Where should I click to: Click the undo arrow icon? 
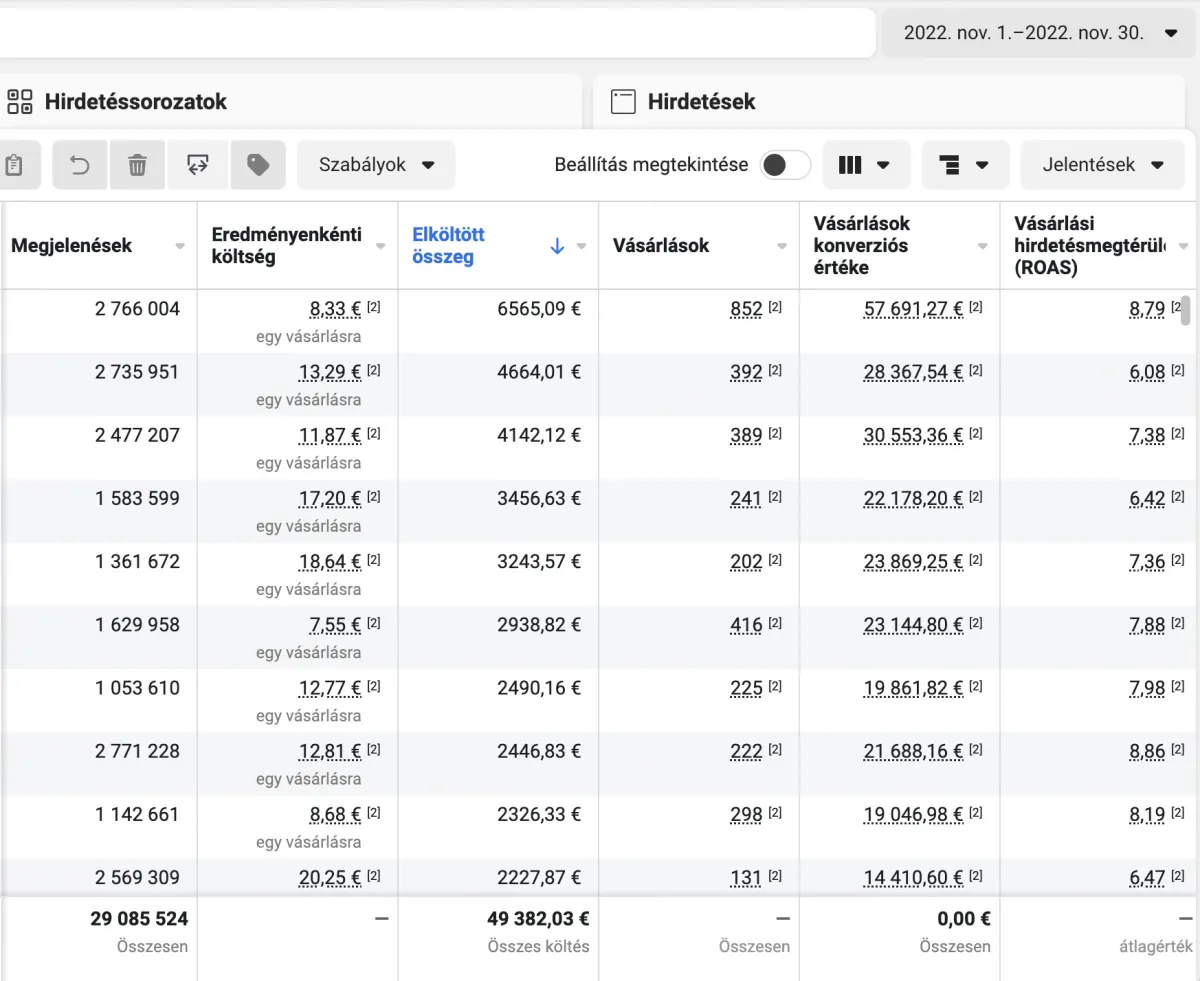click(80, 165)
